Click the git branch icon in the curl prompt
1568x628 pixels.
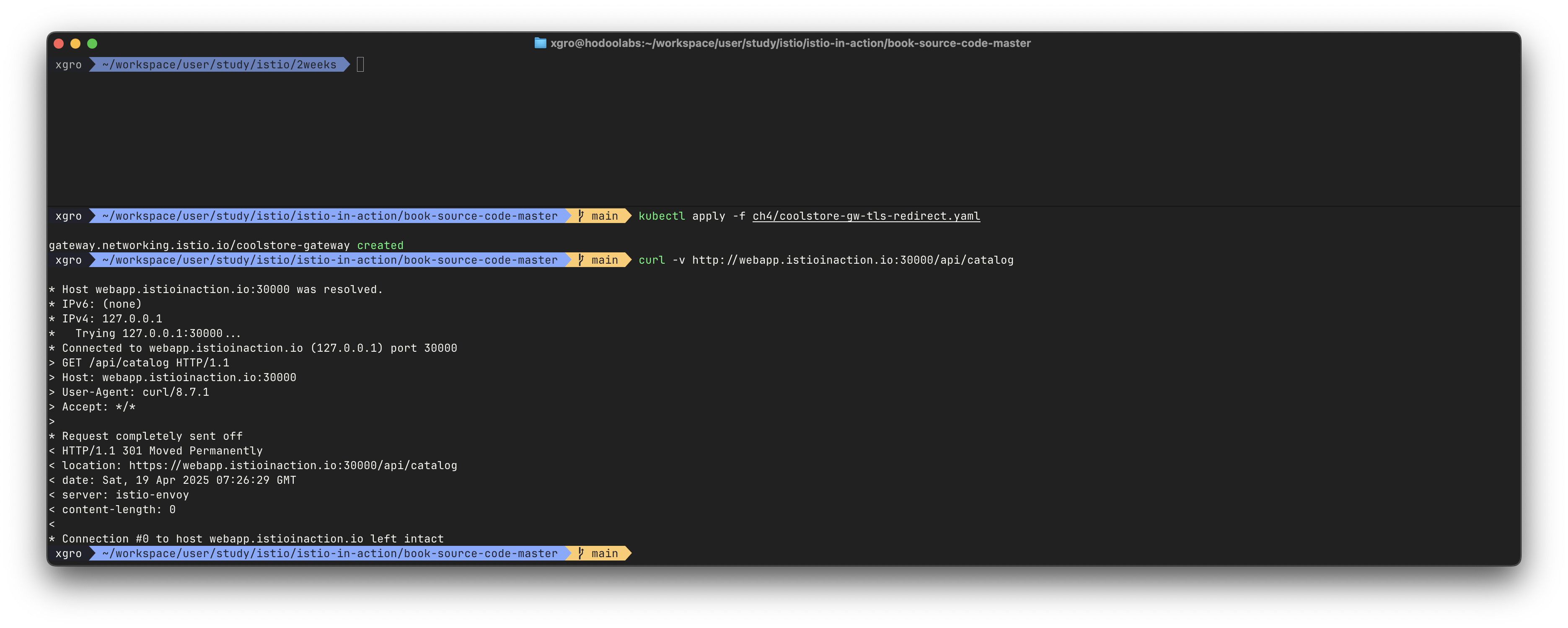[581, 260]
